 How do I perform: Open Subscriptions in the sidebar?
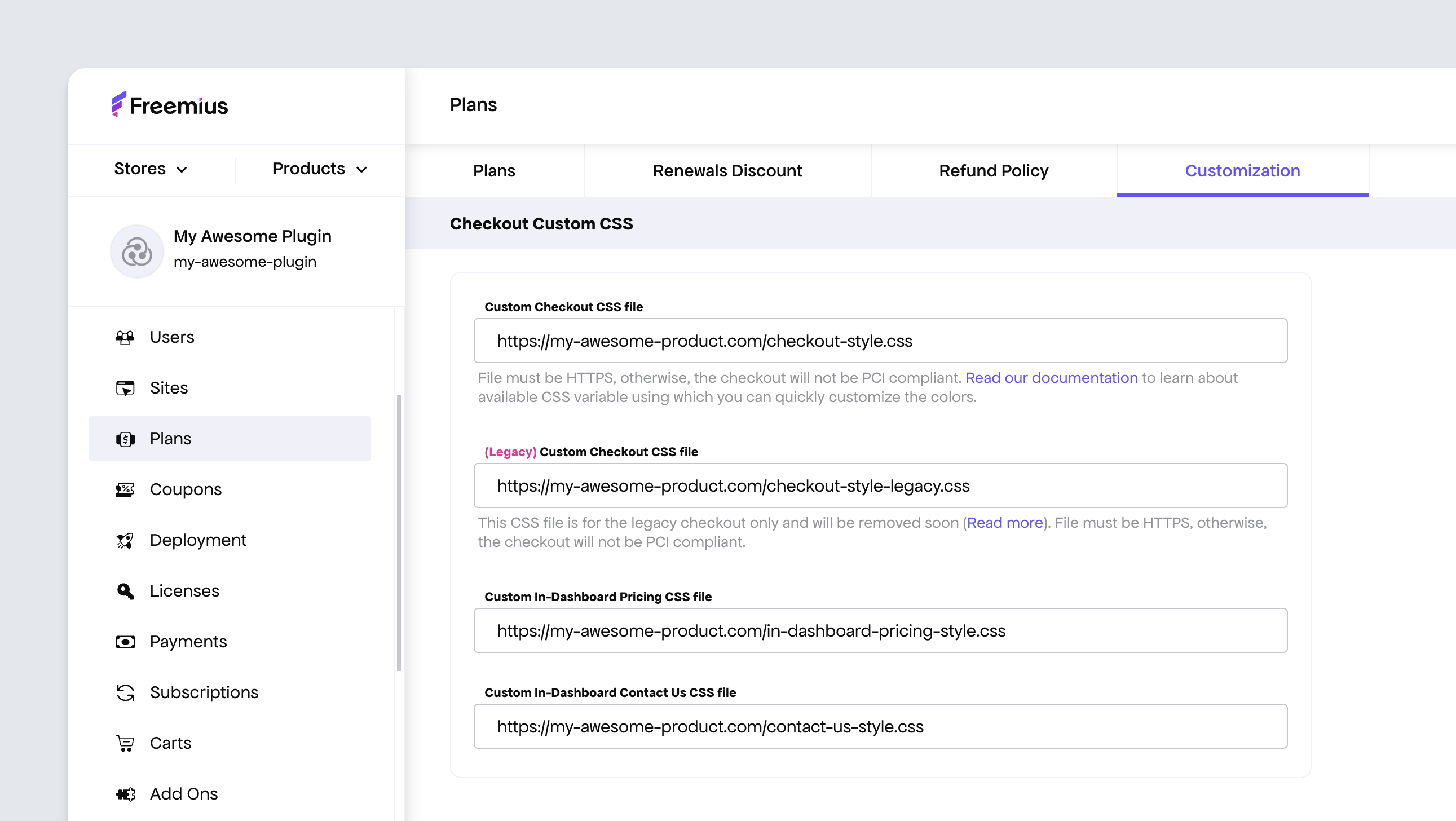point(230,693)
